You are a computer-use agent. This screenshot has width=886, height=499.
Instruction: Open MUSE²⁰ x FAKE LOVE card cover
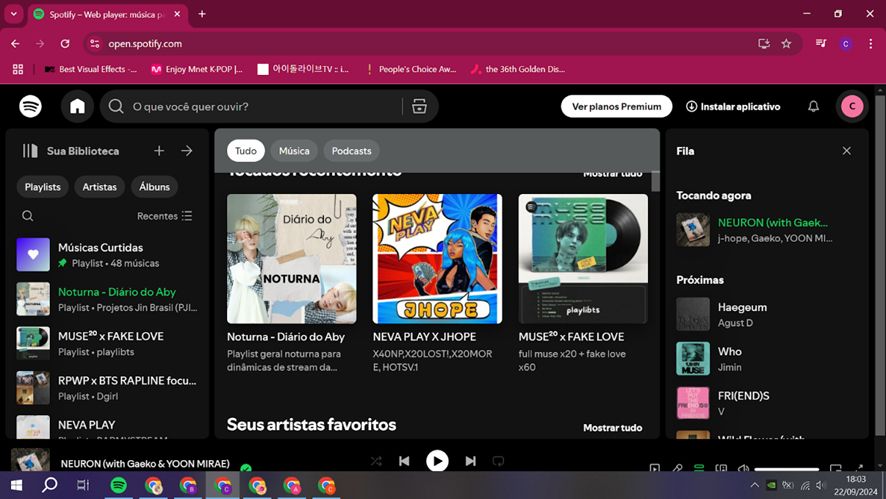pyautogui.click(x=583, y=259)
